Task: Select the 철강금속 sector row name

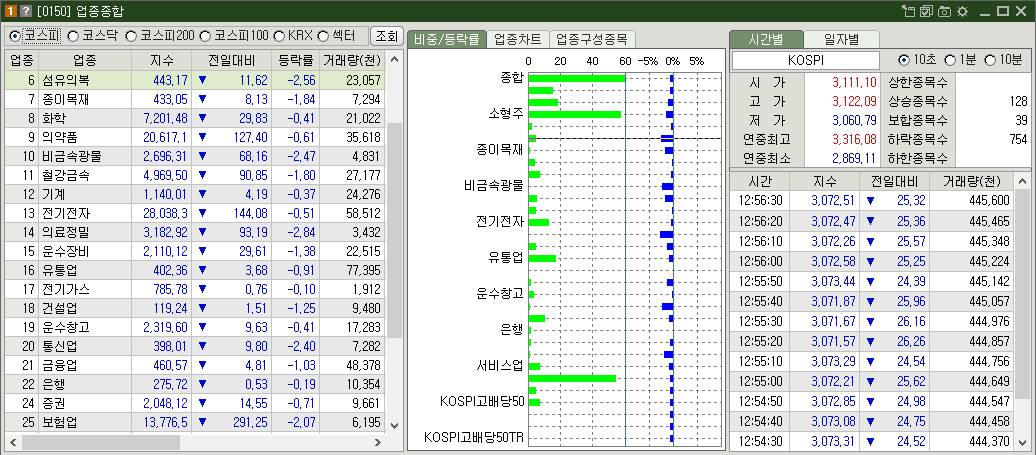Action: click(x=63, y=176)
